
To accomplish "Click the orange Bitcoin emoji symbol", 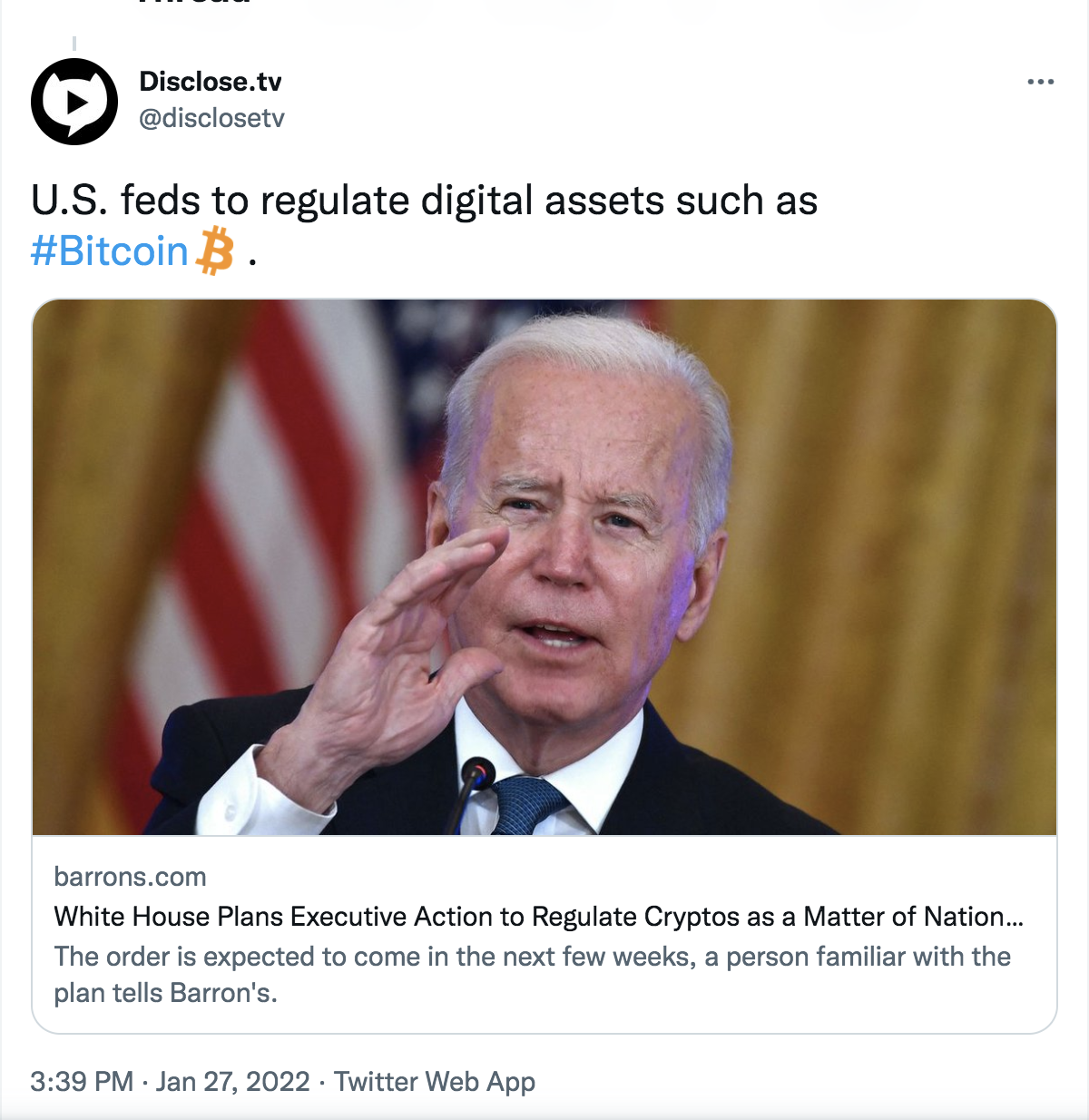I will click(x=215, y=251).
